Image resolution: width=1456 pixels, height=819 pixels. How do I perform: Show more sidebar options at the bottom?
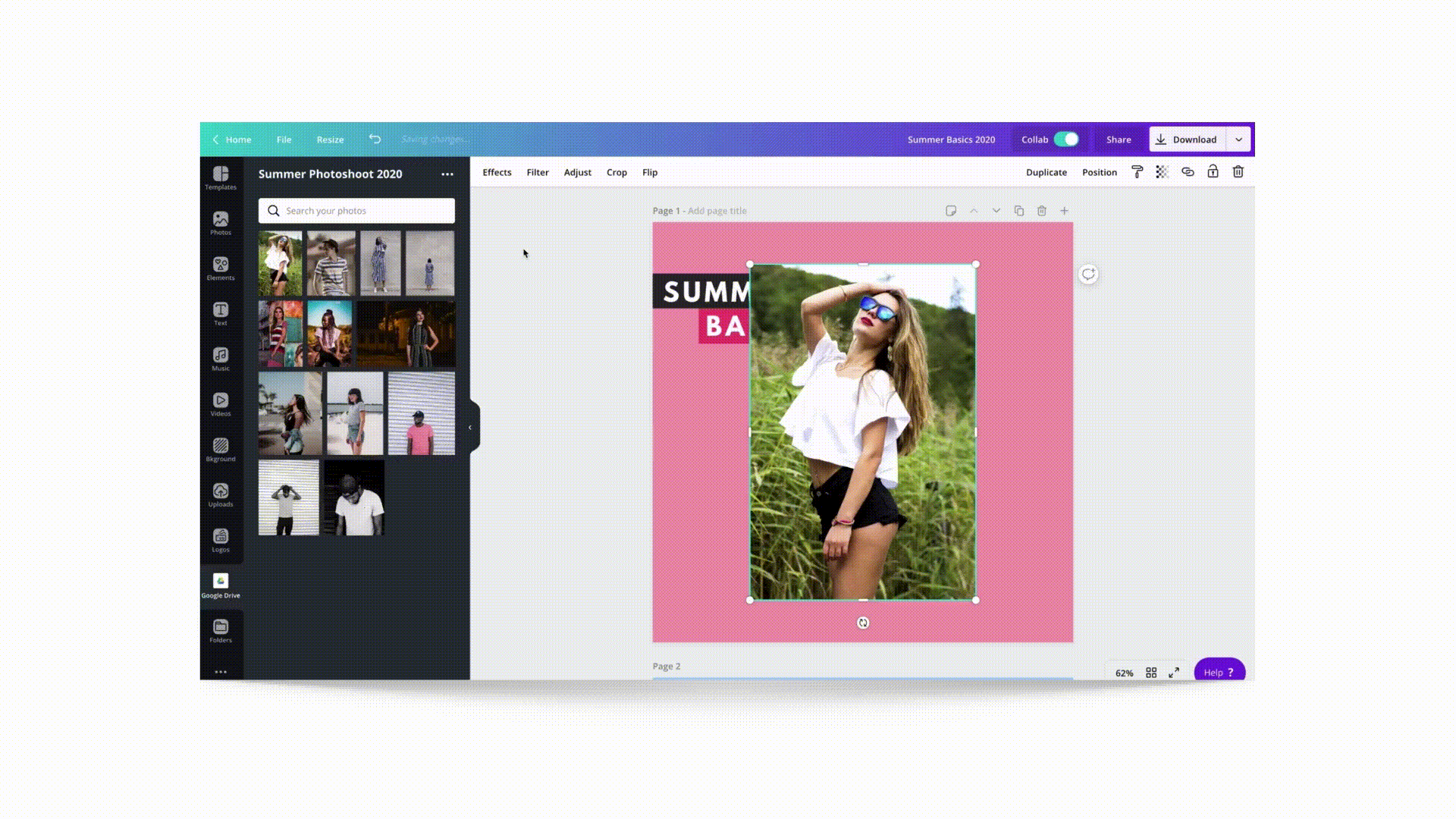221,672
